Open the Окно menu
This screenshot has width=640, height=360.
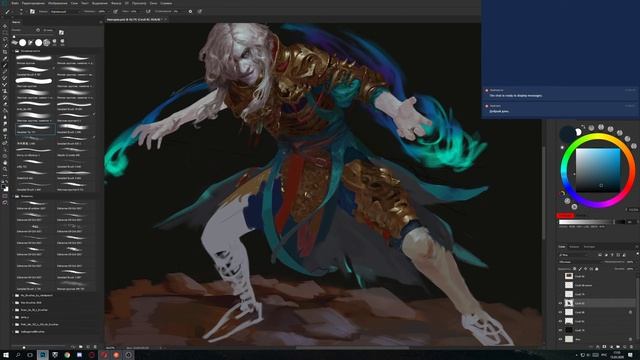(x=153, y=3)
